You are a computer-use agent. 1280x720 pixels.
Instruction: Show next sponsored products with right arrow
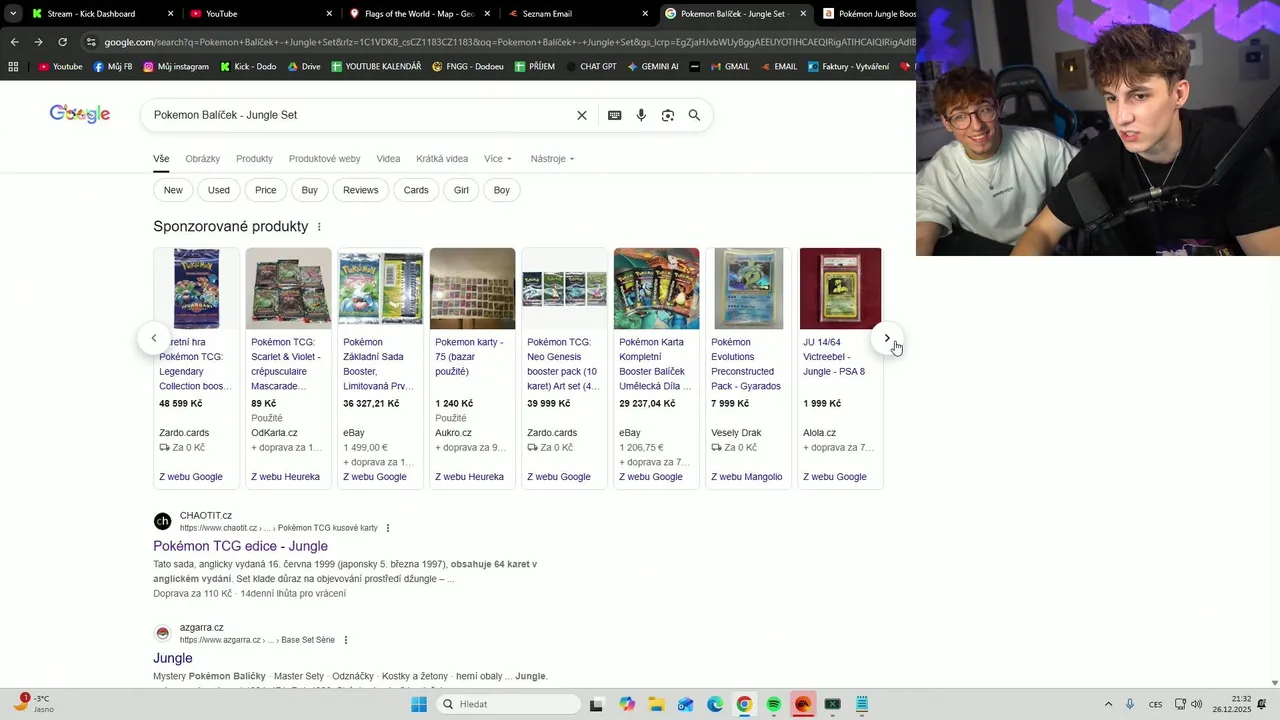click(x=887, y=338)
